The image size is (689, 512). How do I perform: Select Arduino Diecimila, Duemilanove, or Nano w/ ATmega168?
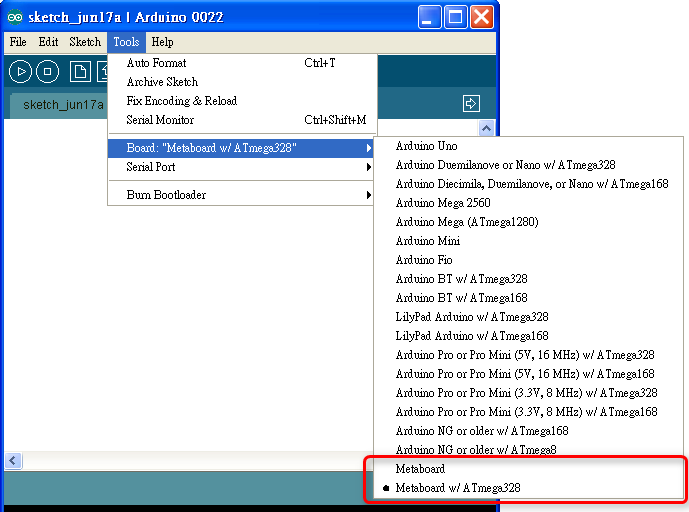[x=528, y=184]
